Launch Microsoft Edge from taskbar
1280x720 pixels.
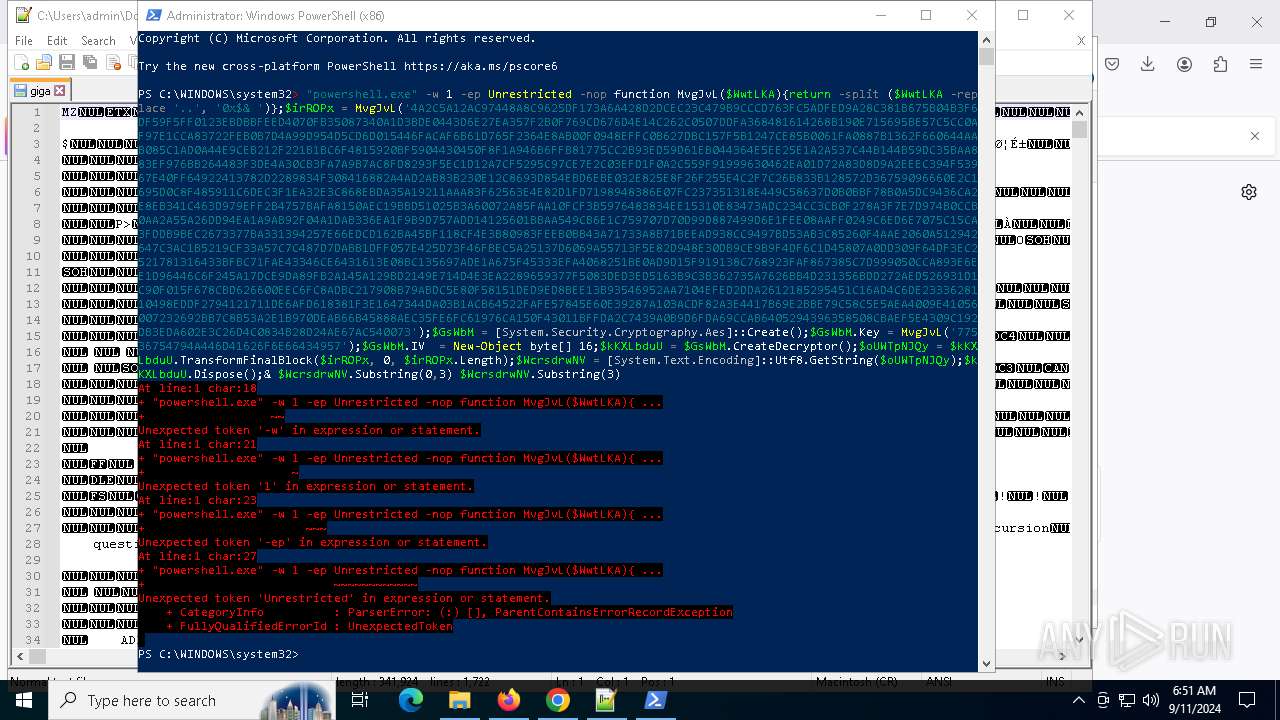point(411,700)
